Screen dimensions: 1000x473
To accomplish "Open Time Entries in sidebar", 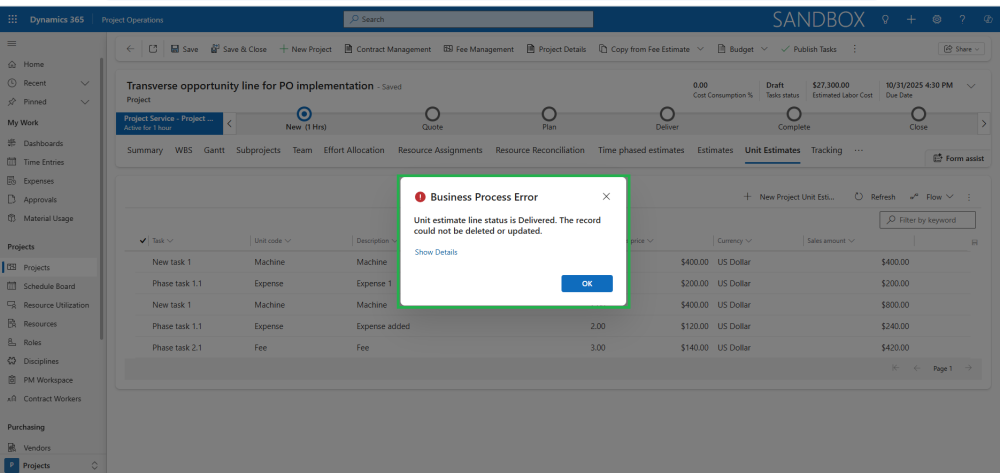I will tap(43, 162).
